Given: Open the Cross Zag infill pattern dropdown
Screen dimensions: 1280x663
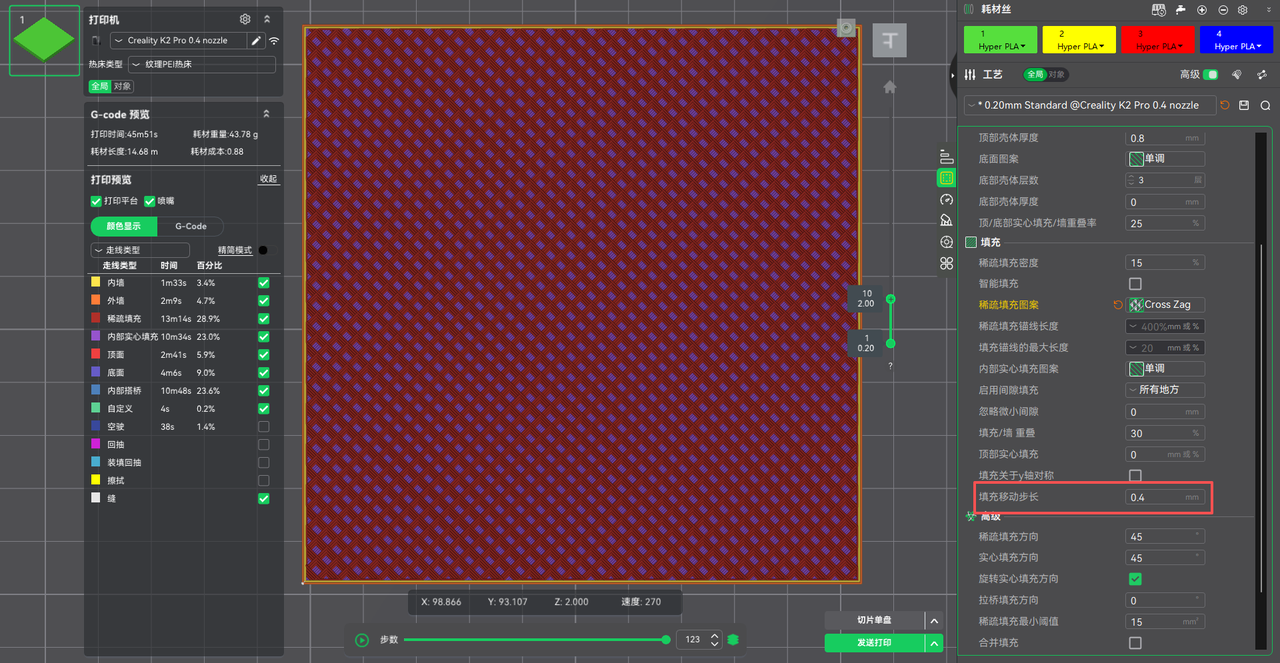Looking at the screenshot, I should pyautogui.click(x=1166, y=305).
